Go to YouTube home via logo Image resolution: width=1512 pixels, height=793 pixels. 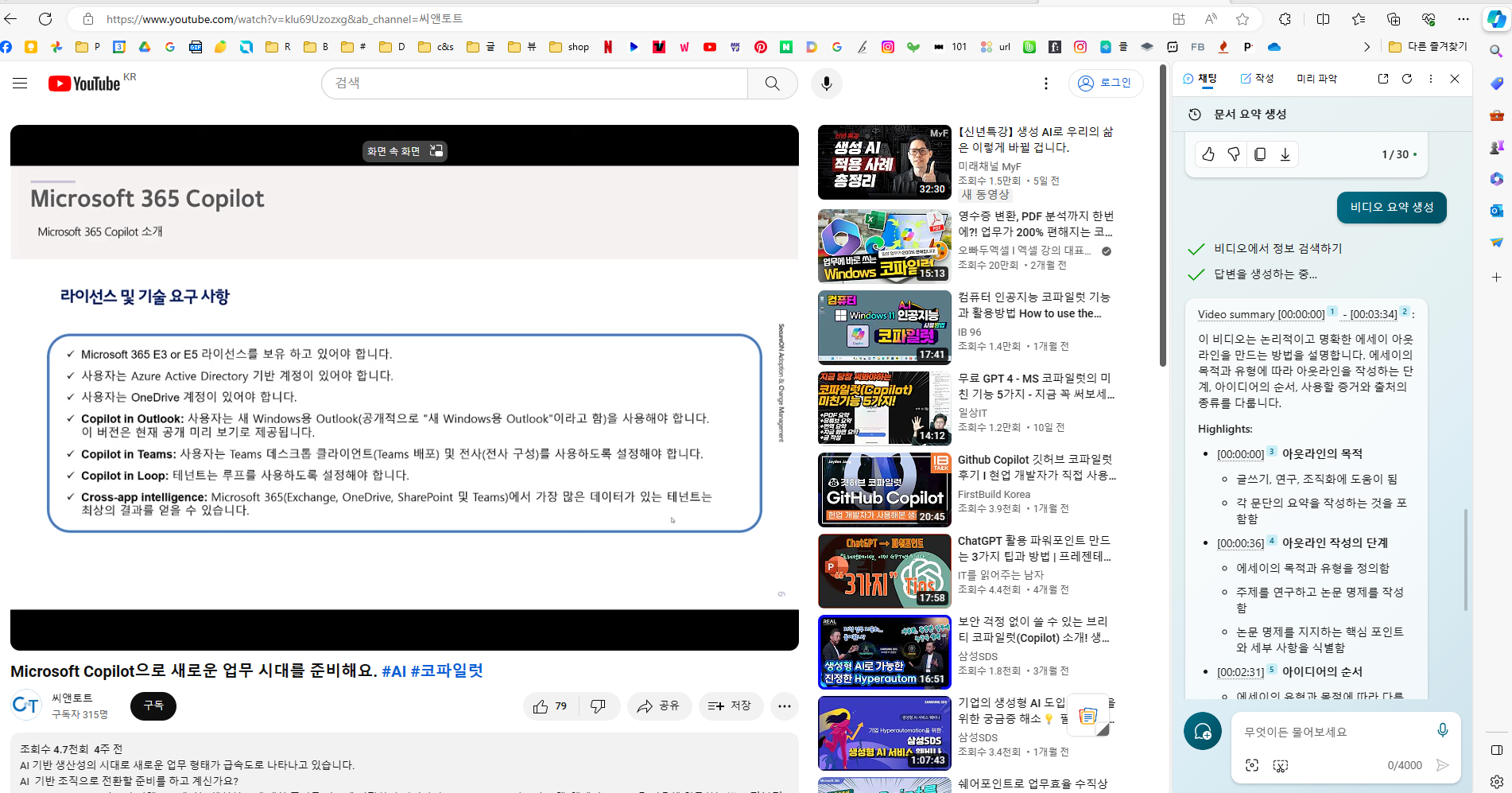tap(85, 84)
